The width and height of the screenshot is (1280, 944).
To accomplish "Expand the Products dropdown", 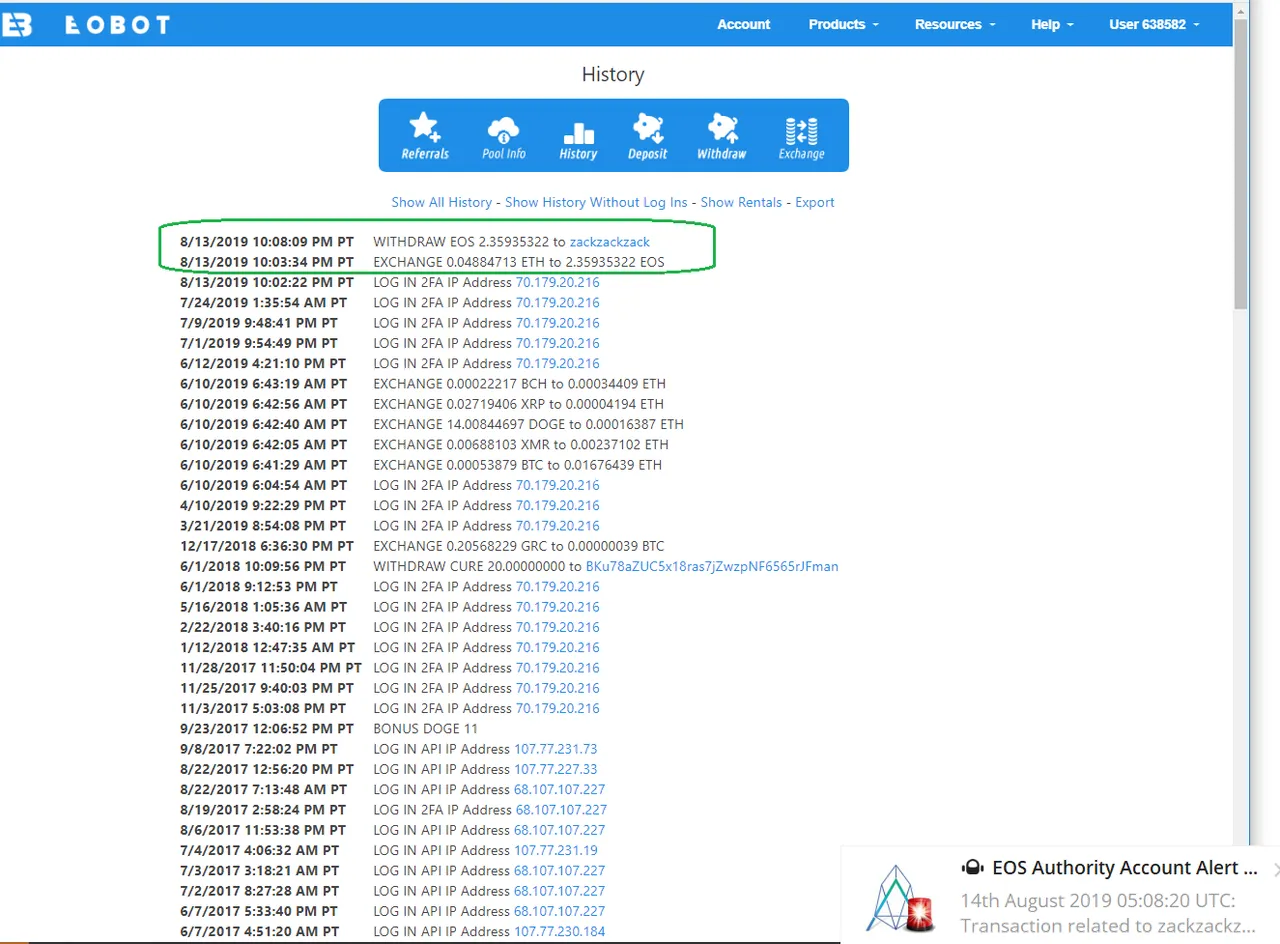I will tap(844, 24).
